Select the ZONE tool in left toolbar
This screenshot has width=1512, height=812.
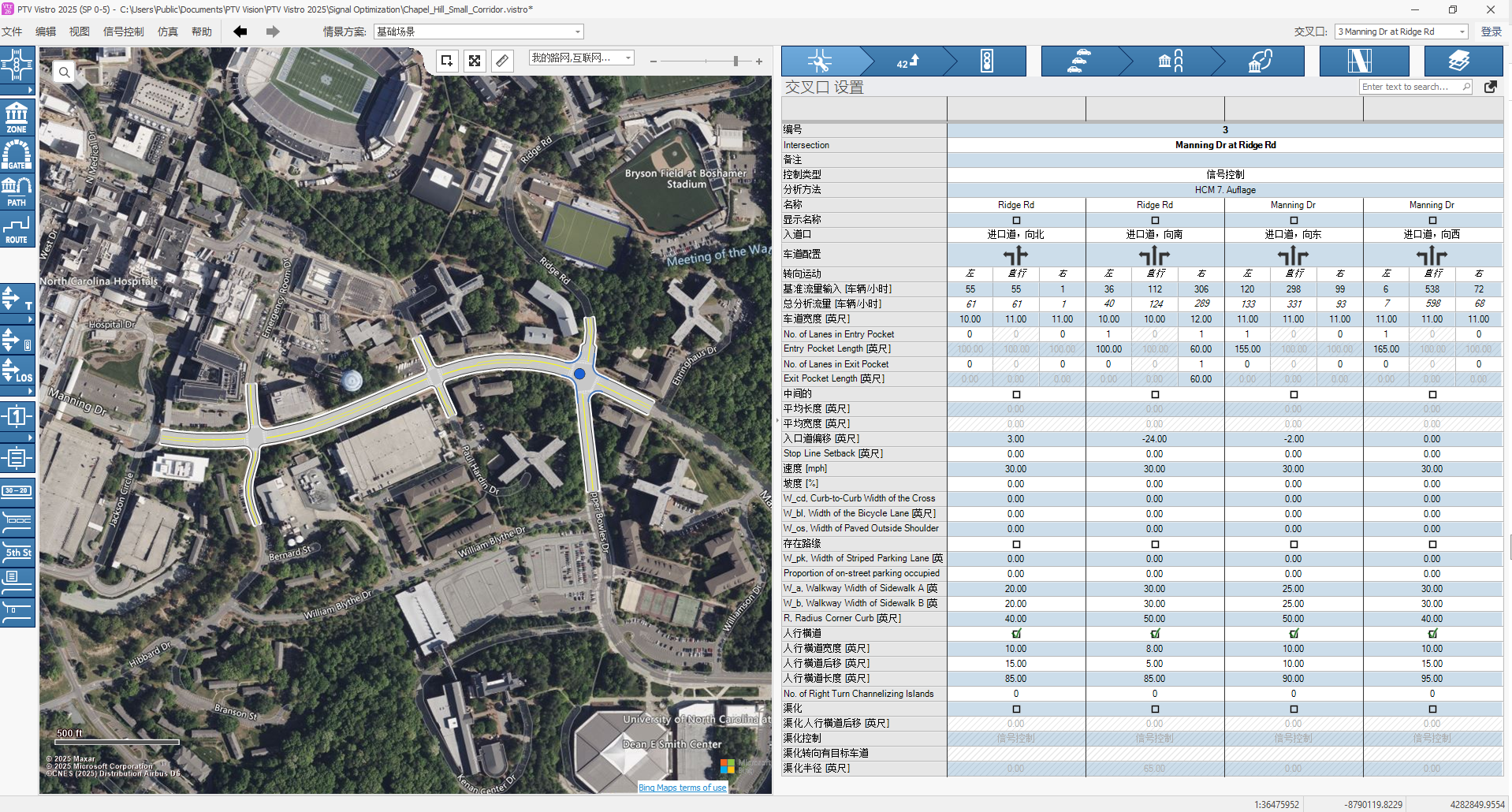click(x=17, y=117)
